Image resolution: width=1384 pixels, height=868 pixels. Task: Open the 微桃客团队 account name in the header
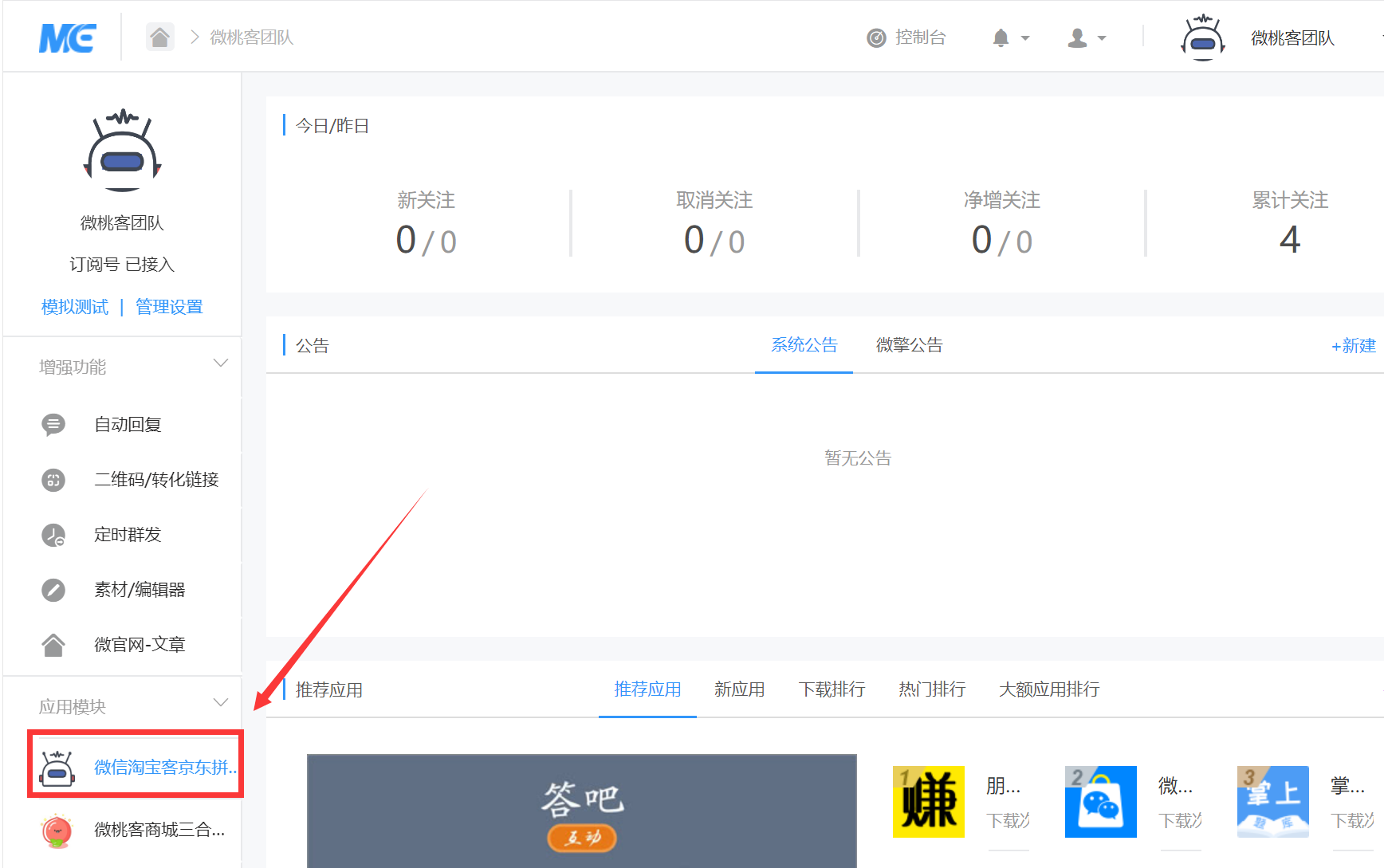[x=1293, y=38]
